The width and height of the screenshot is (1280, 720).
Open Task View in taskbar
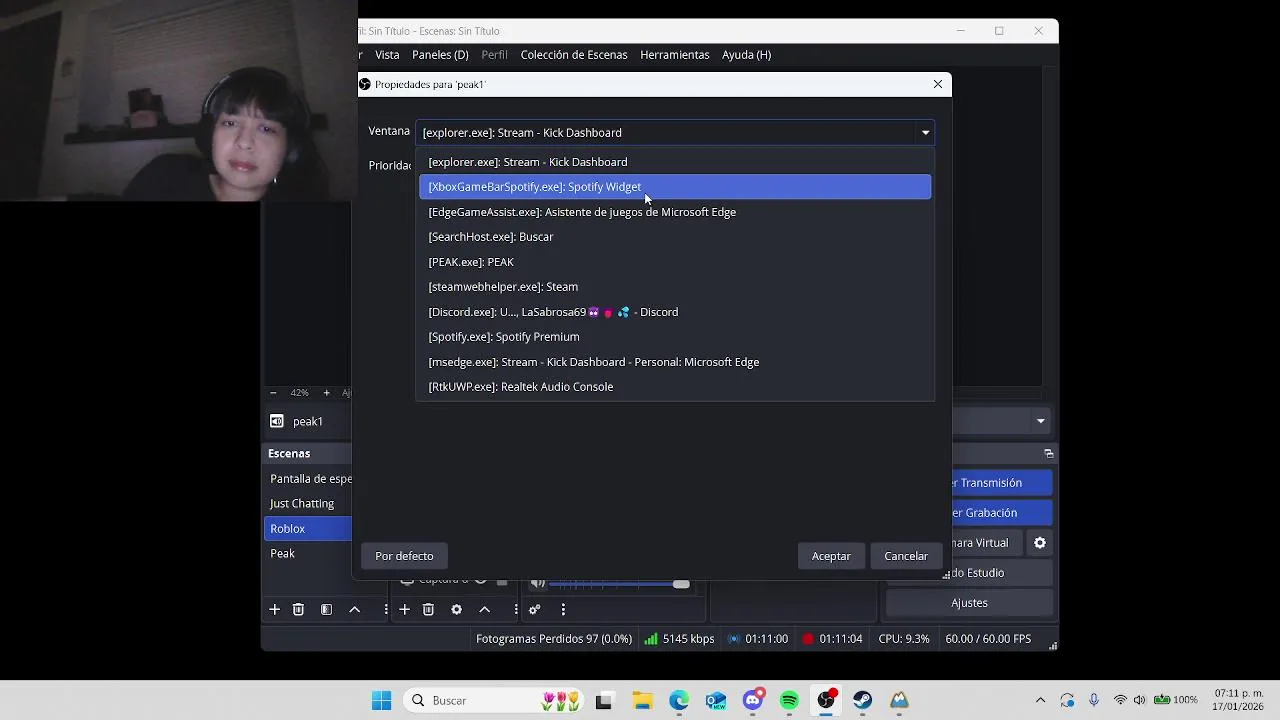click(603, 700)
